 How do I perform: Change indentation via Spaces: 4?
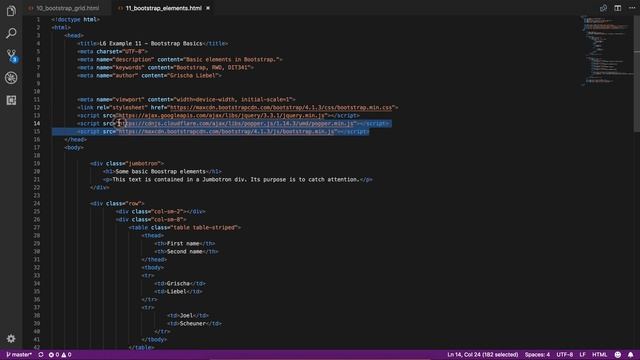(537, 355)
